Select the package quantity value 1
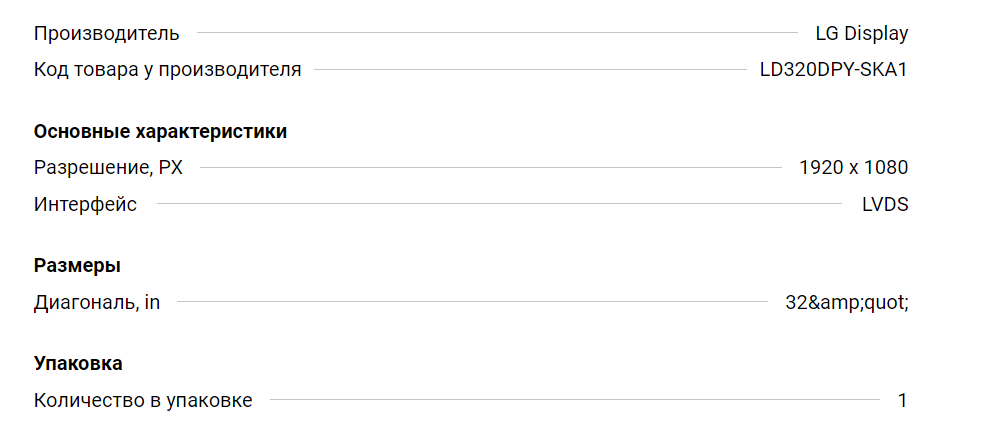Screen dimensions: 997x434 pos(902,401)
